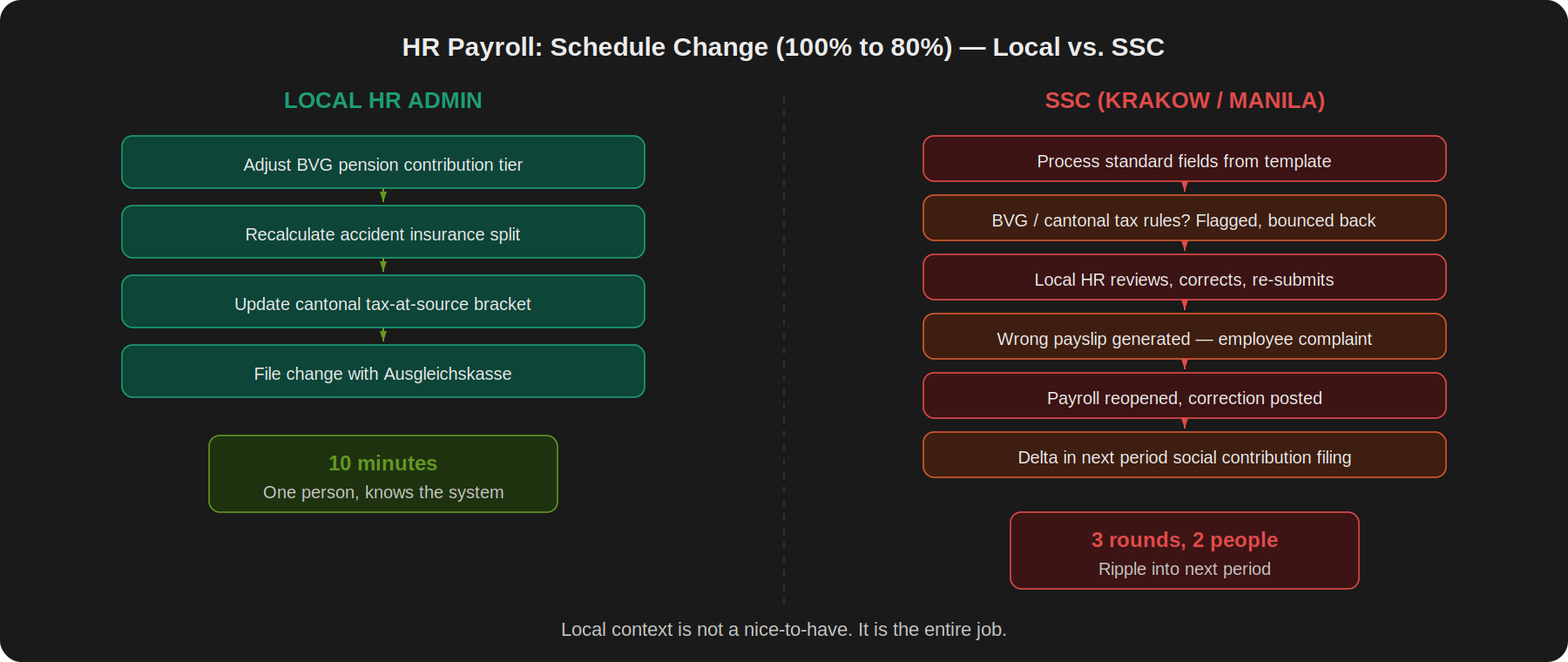Click the 'One person, knows the system' text
Screen dimensions: 1568x662
pos(383,492)
